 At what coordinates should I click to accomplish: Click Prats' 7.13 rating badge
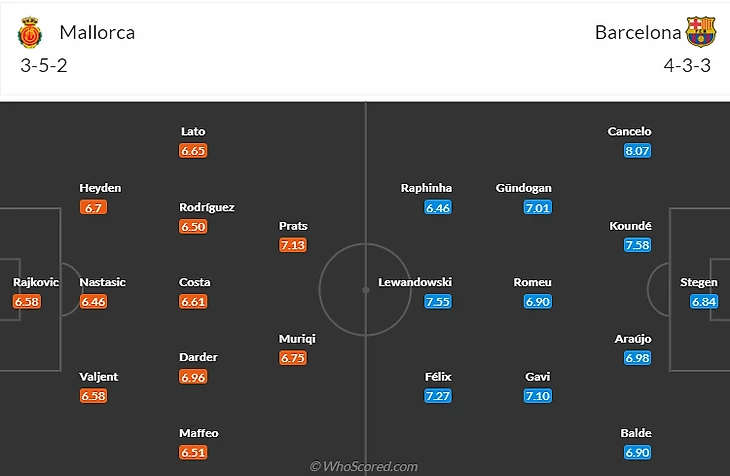[x=293, y=245]
